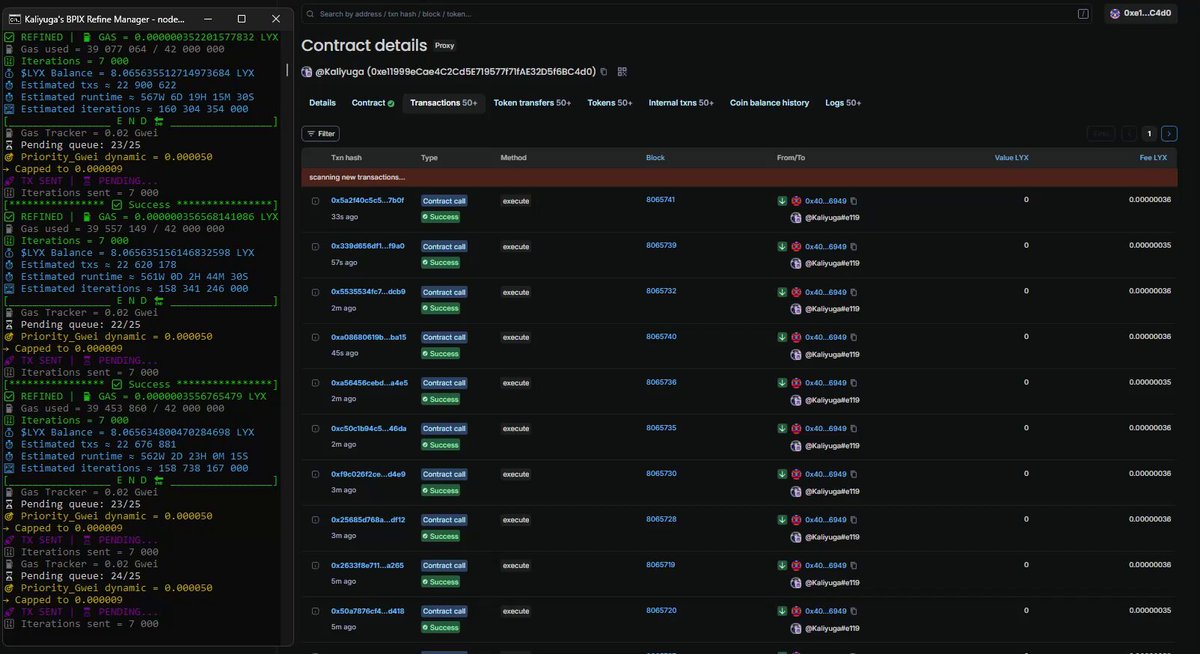Viewport: 1200px width, 654px height.
Task: Click the Kaliyuga#e119 avatar in block 8065741 row
Action: pos(796,217)
